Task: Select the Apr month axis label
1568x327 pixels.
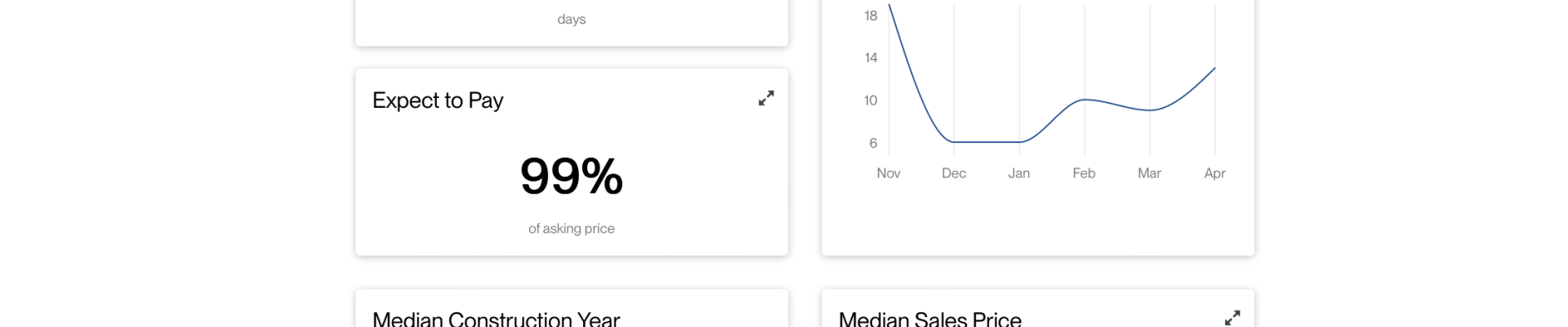Action: pos(1214,173)
